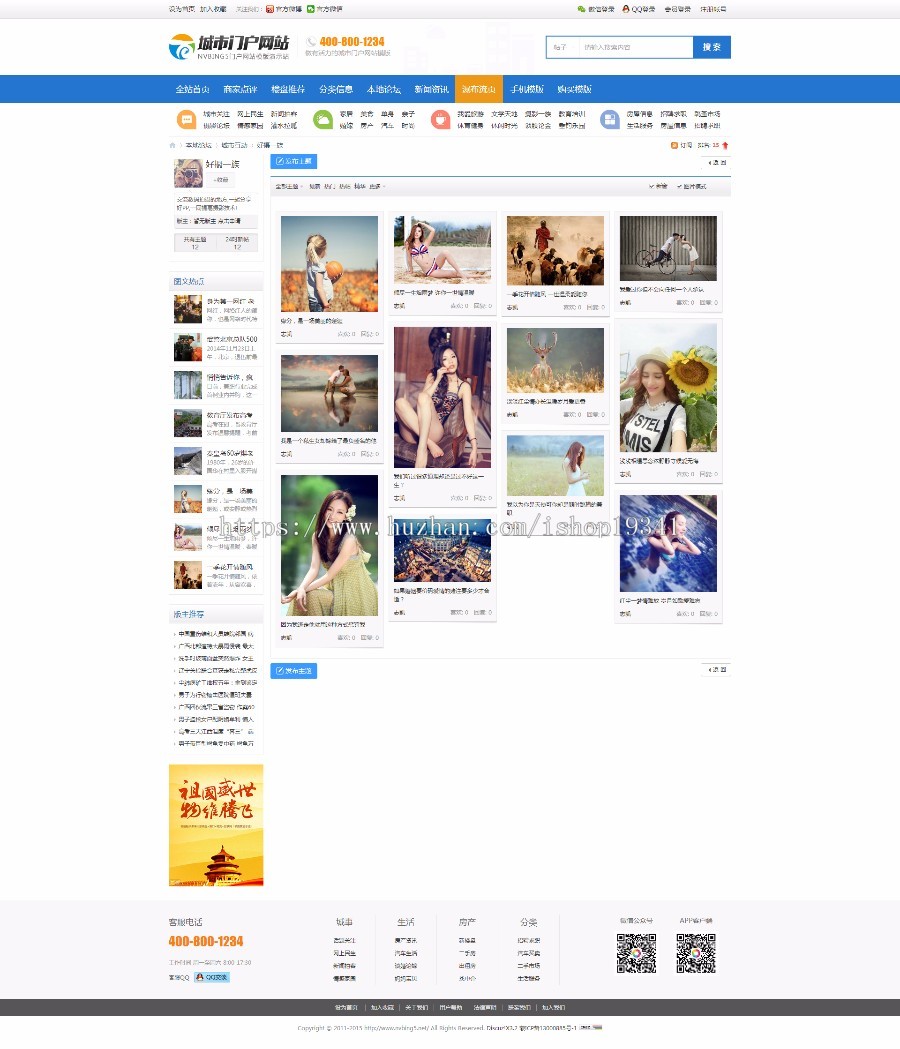Screen dimensions: 900x1049
Task: Click the WeChat login icon at top right
Action: 581,9
